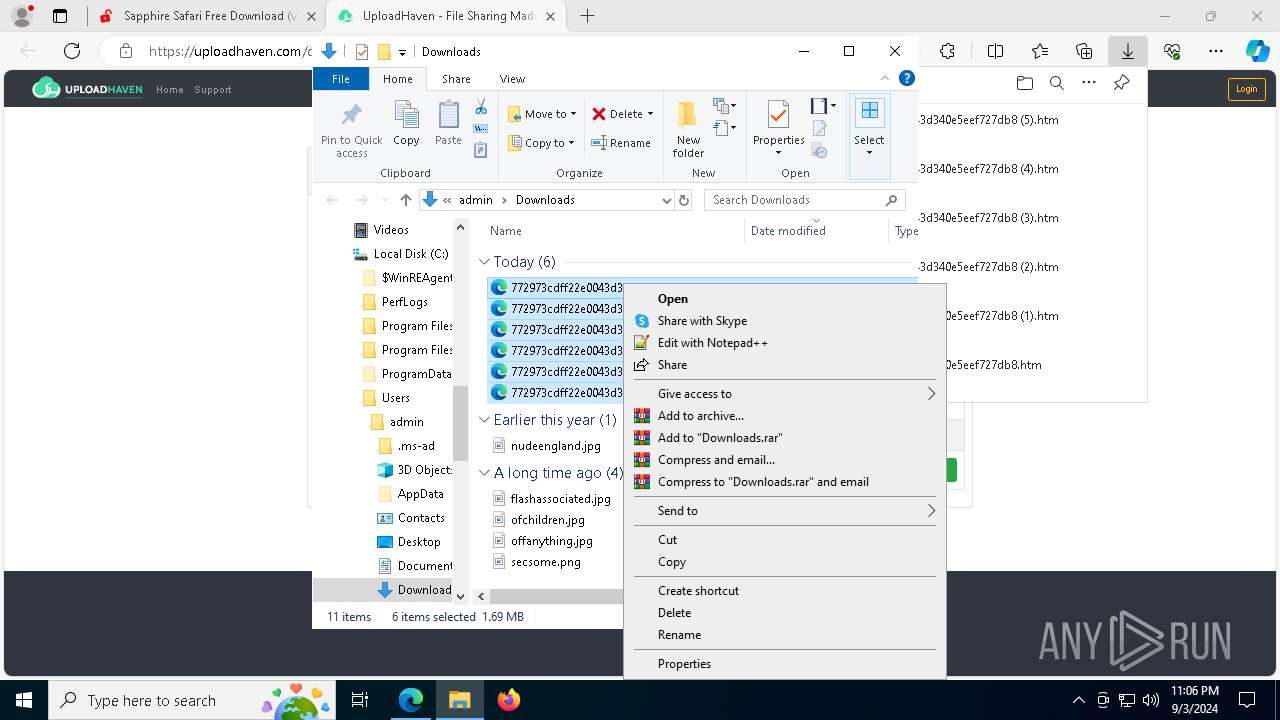Open the notification center icon
This screenshot has height=720, width=1280.
pyautogui.click(x=1248, y=700)
